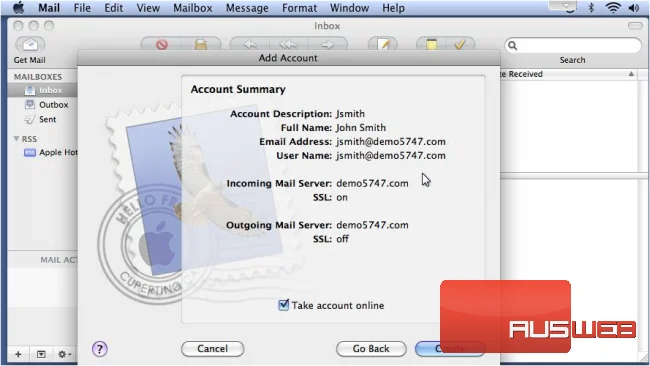Select Outbox in the mailboxes list

[53, 104]
